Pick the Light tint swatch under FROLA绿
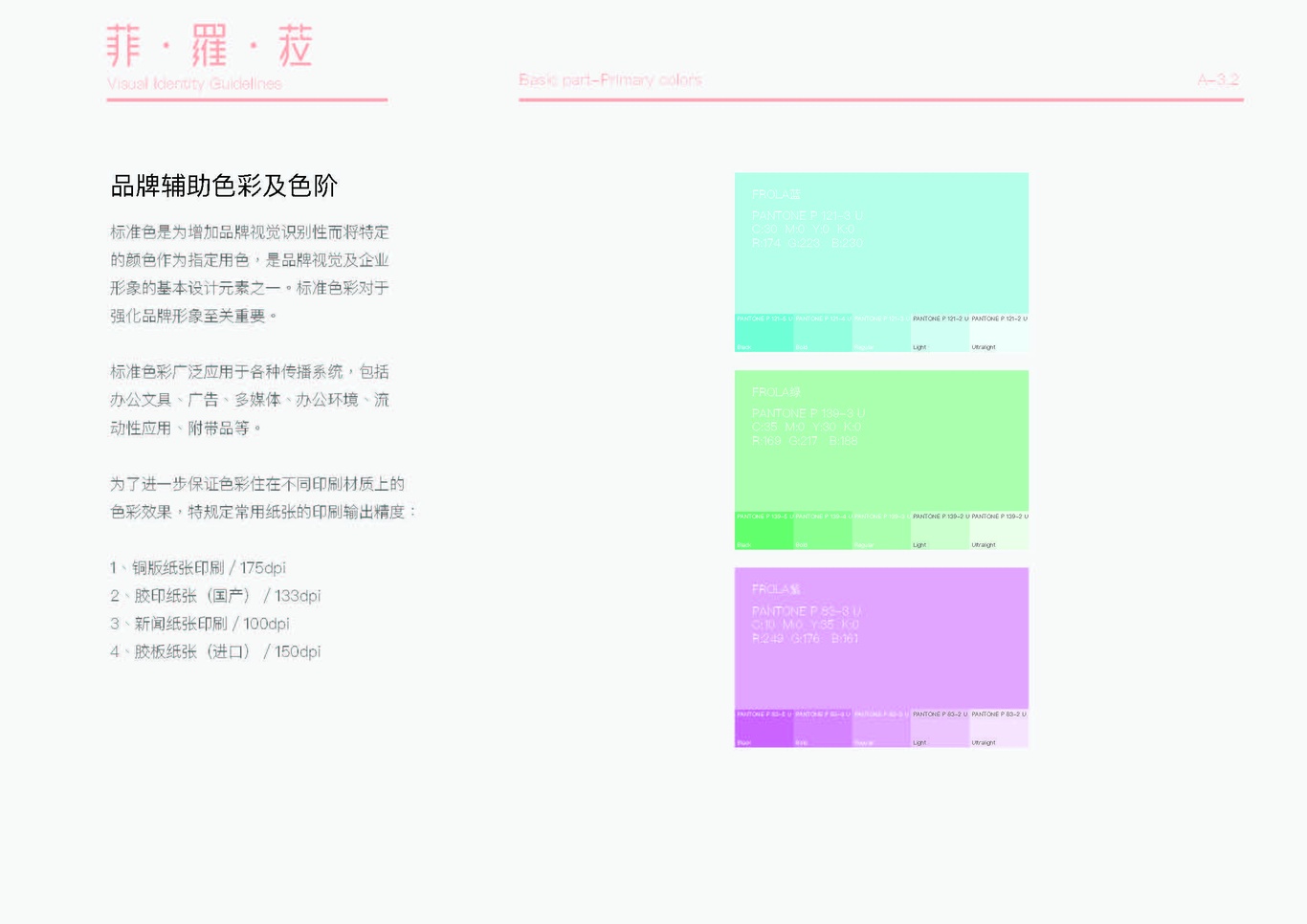The image size is (1307, 924). tap(941, 531)
